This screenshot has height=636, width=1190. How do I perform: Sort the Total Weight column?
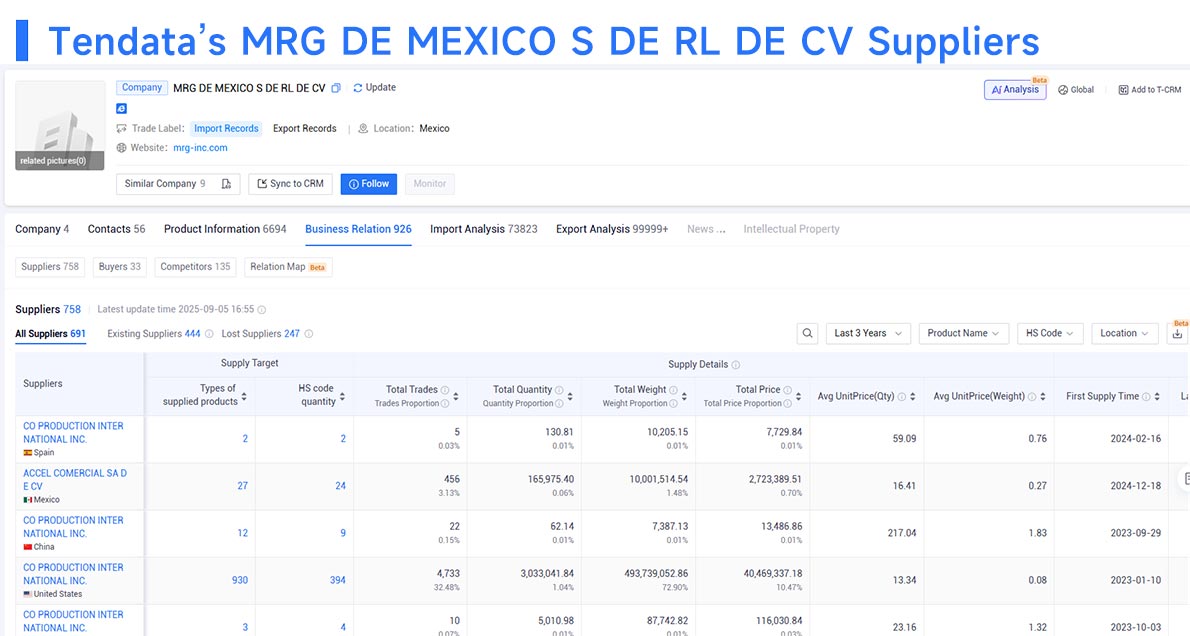click(684, 397)
